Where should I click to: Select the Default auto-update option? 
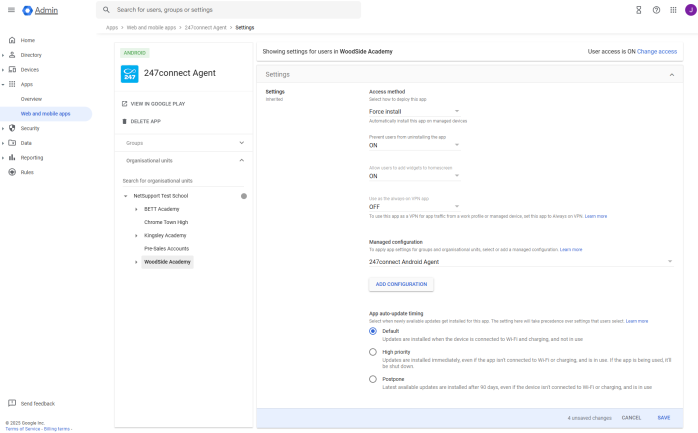373,331
